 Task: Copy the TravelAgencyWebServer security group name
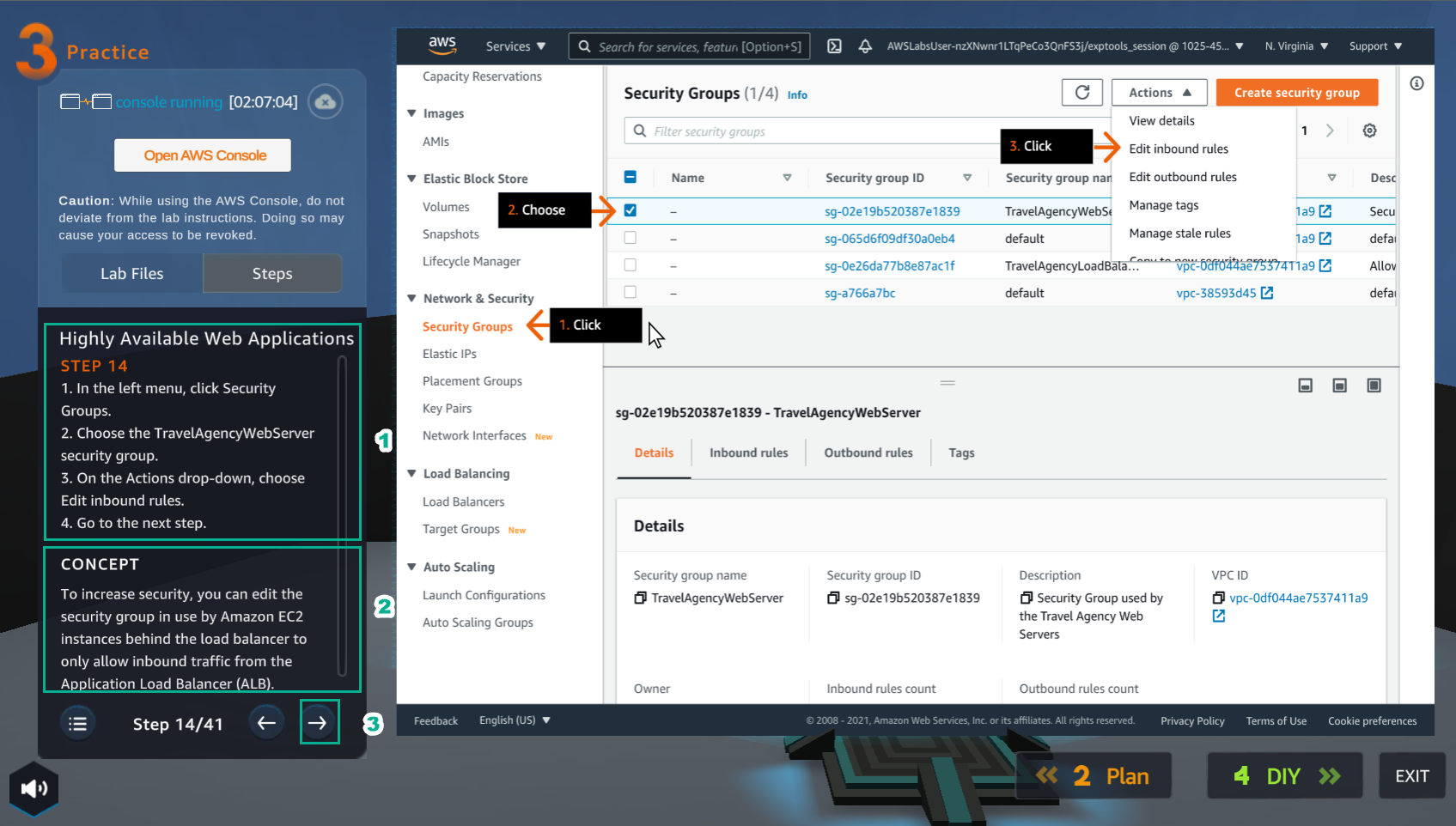click(640, 598)
